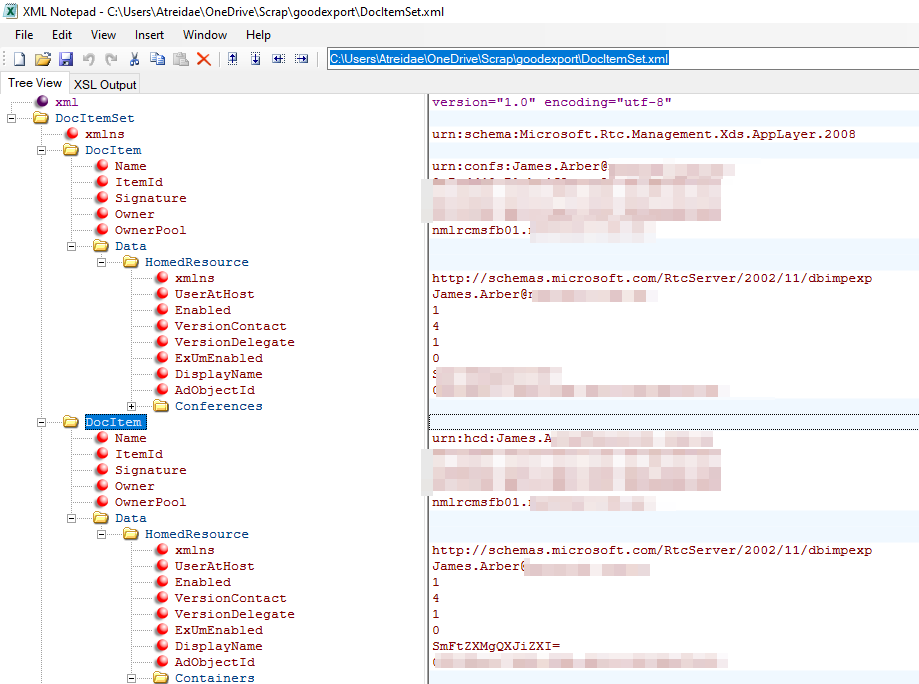Click the purple icon of the xml node
919x684 pixels.
pyautogui.click(x=42, y=101)
